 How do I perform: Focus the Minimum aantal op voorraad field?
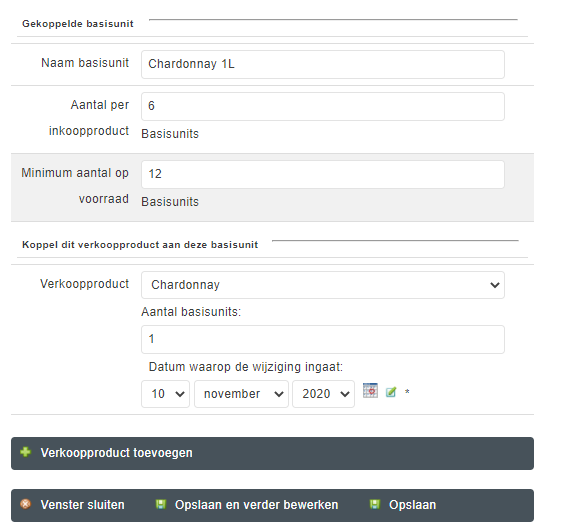tap(322, 174)
